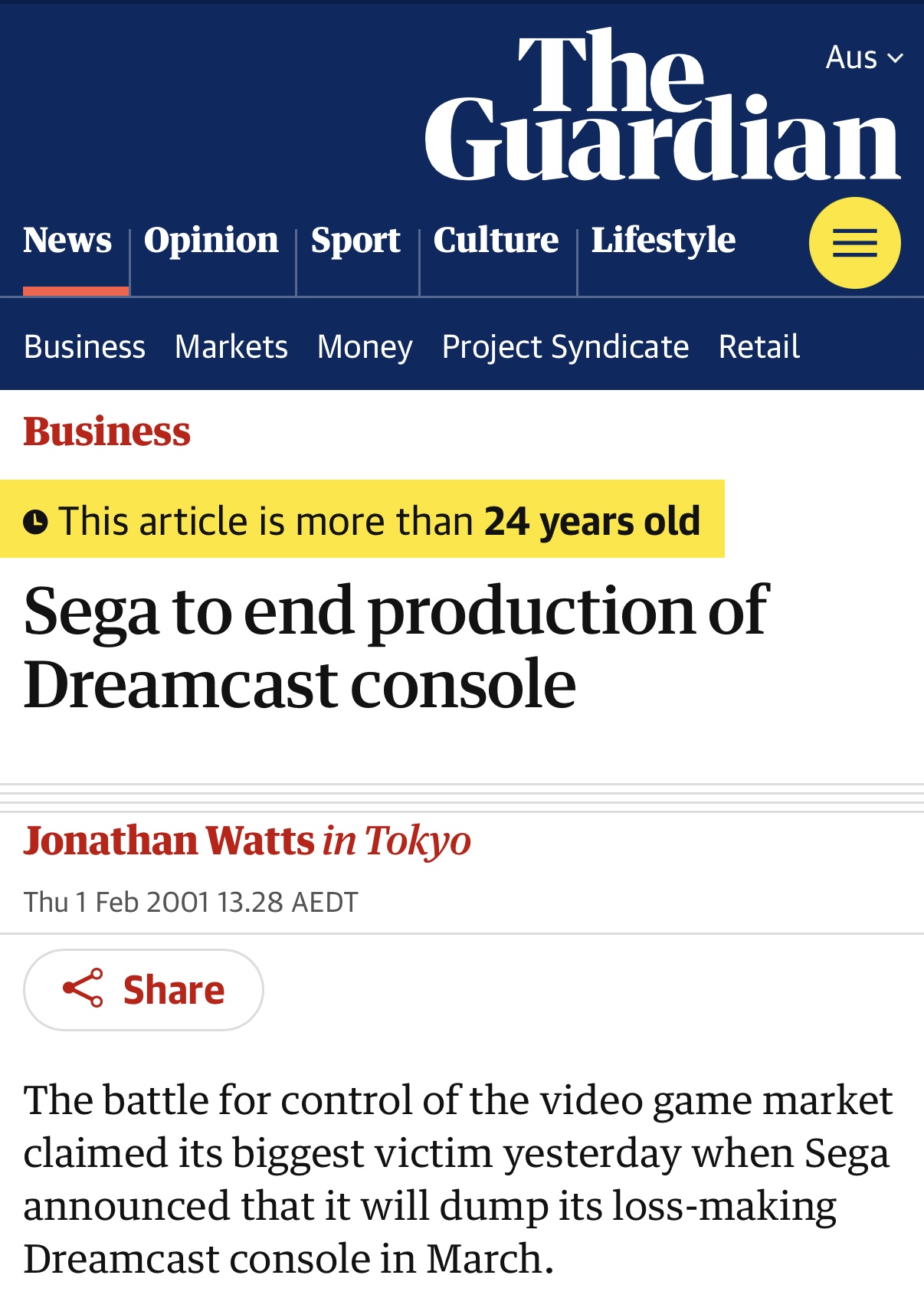Switch to the Culture tab
924x1298 pixels.
(496, 240)
